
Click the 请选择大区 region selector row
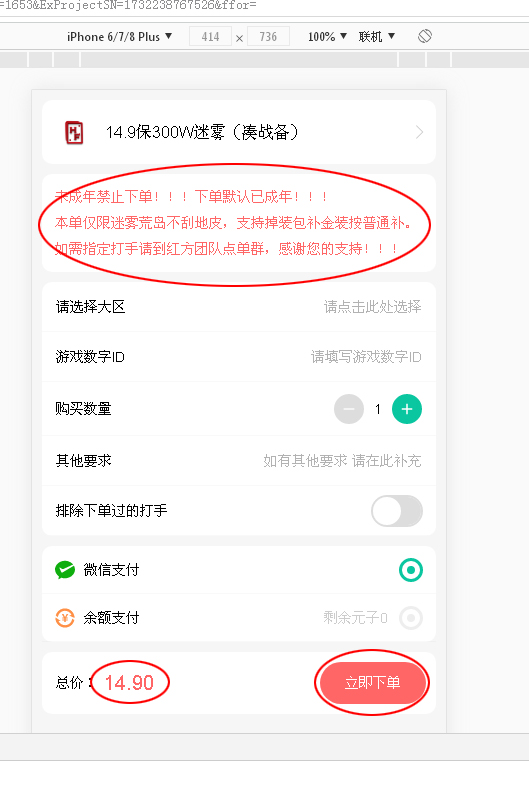(239, 307)
